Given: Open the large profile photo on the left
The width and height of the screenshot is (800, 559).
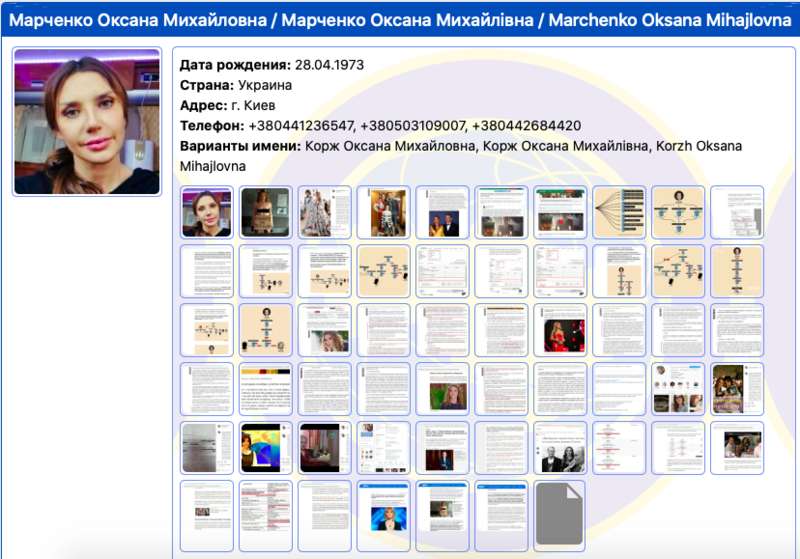Looking at the screenshot, I should click(x=87, y=121).
